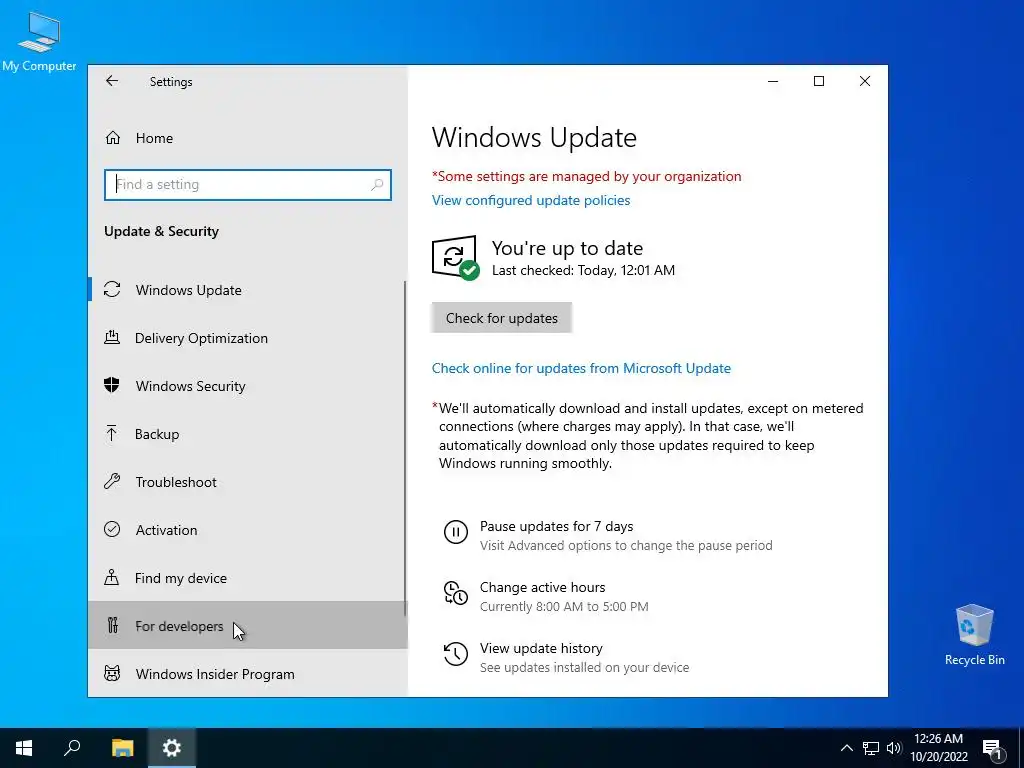The height and width of the screenshot is (768, 1024).
Task: Minimize the Settings window
Action: coord(773,81)
